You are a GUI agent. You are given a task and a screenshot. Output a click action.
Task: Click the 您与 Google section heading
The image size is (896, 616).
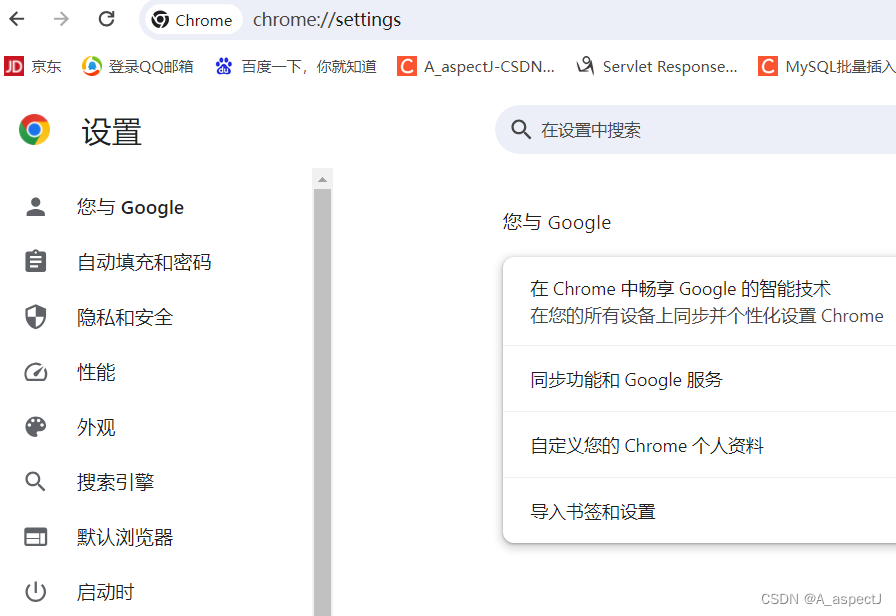[557, 222]
